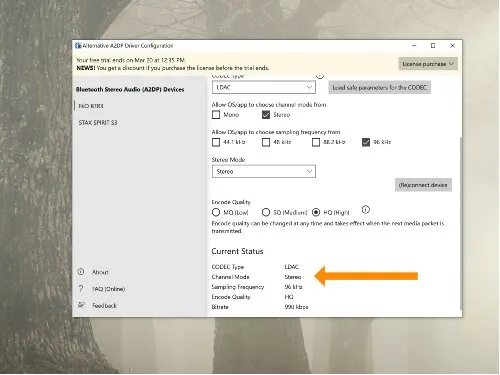Uncheck the Stereo channel mode checkbox
The height and width of the screenshot is (375, 500).
266,115
